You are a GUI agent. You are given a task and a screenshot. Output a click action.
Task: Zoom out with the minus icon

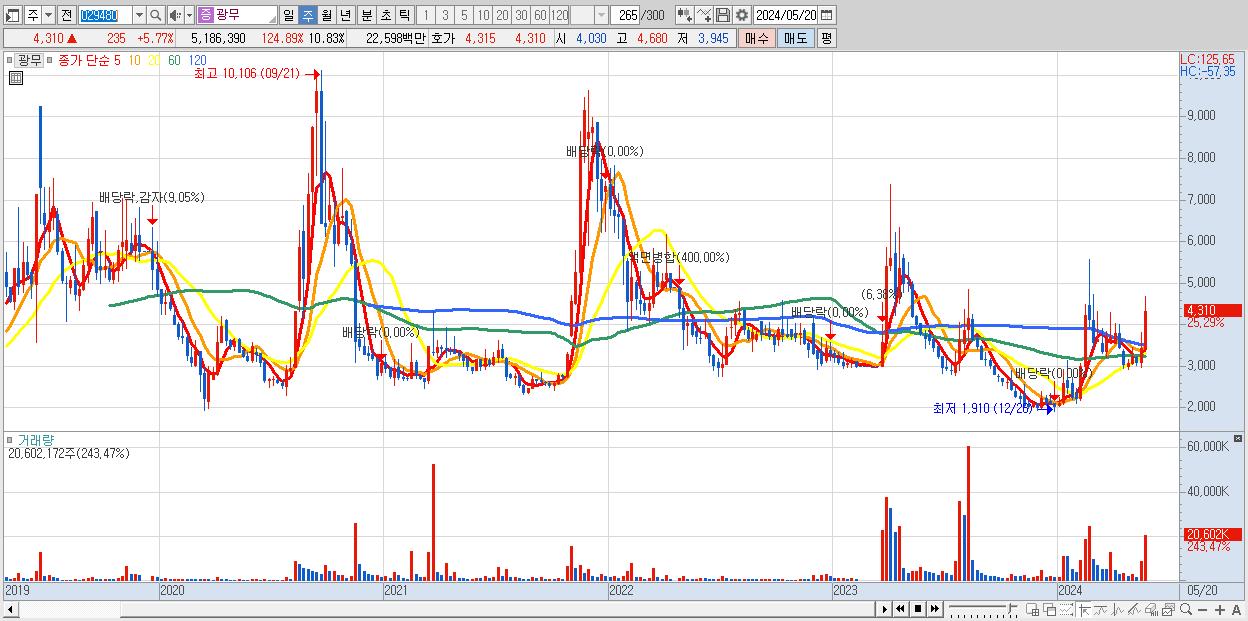coord(1202,609)
